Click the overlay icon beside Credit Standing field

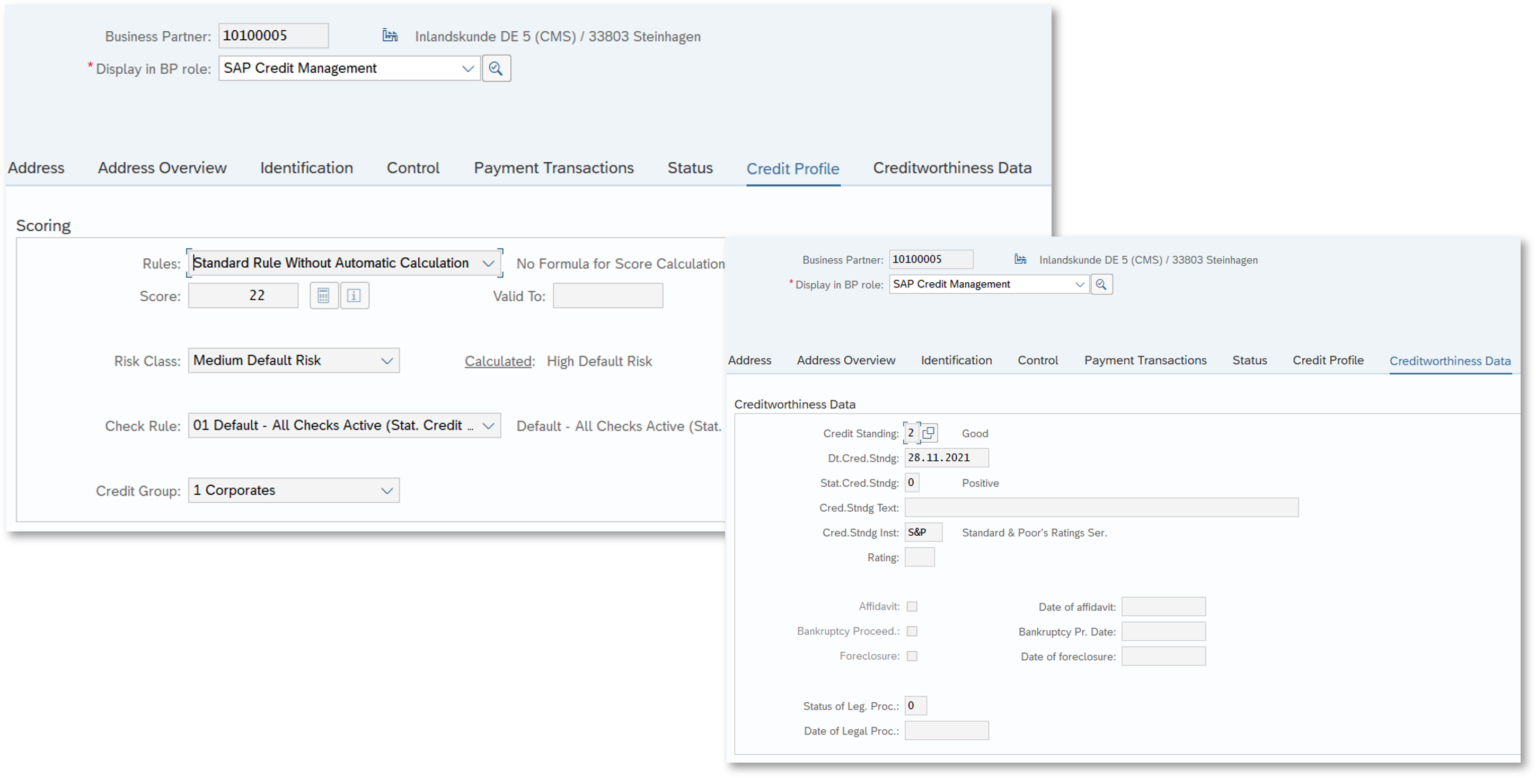click(925, 432)
